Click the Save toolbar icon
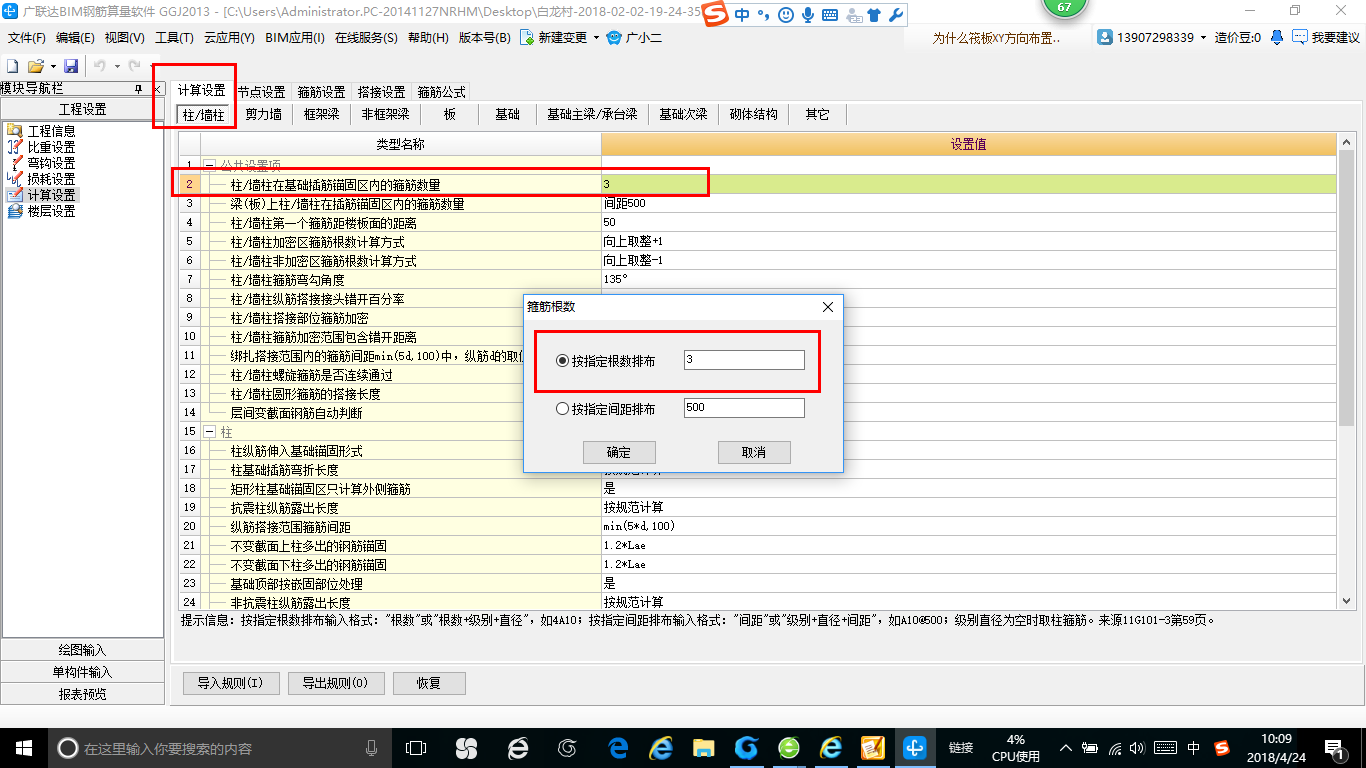The image size is (1366, 768). (71, 65)
